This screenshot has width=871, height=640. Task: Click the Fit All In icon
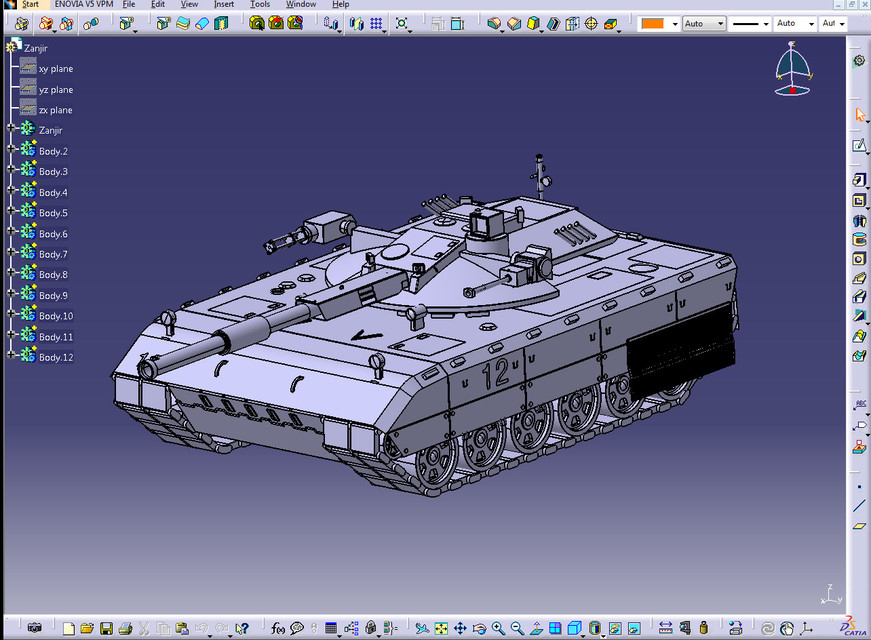[x=440, y=629]
